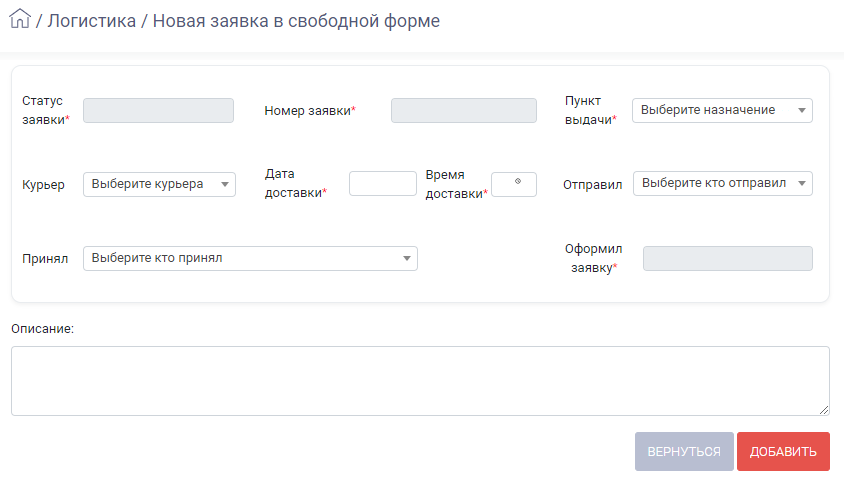
Task: Open the Выберите назначение dropdown
Action: click(722, 110)
